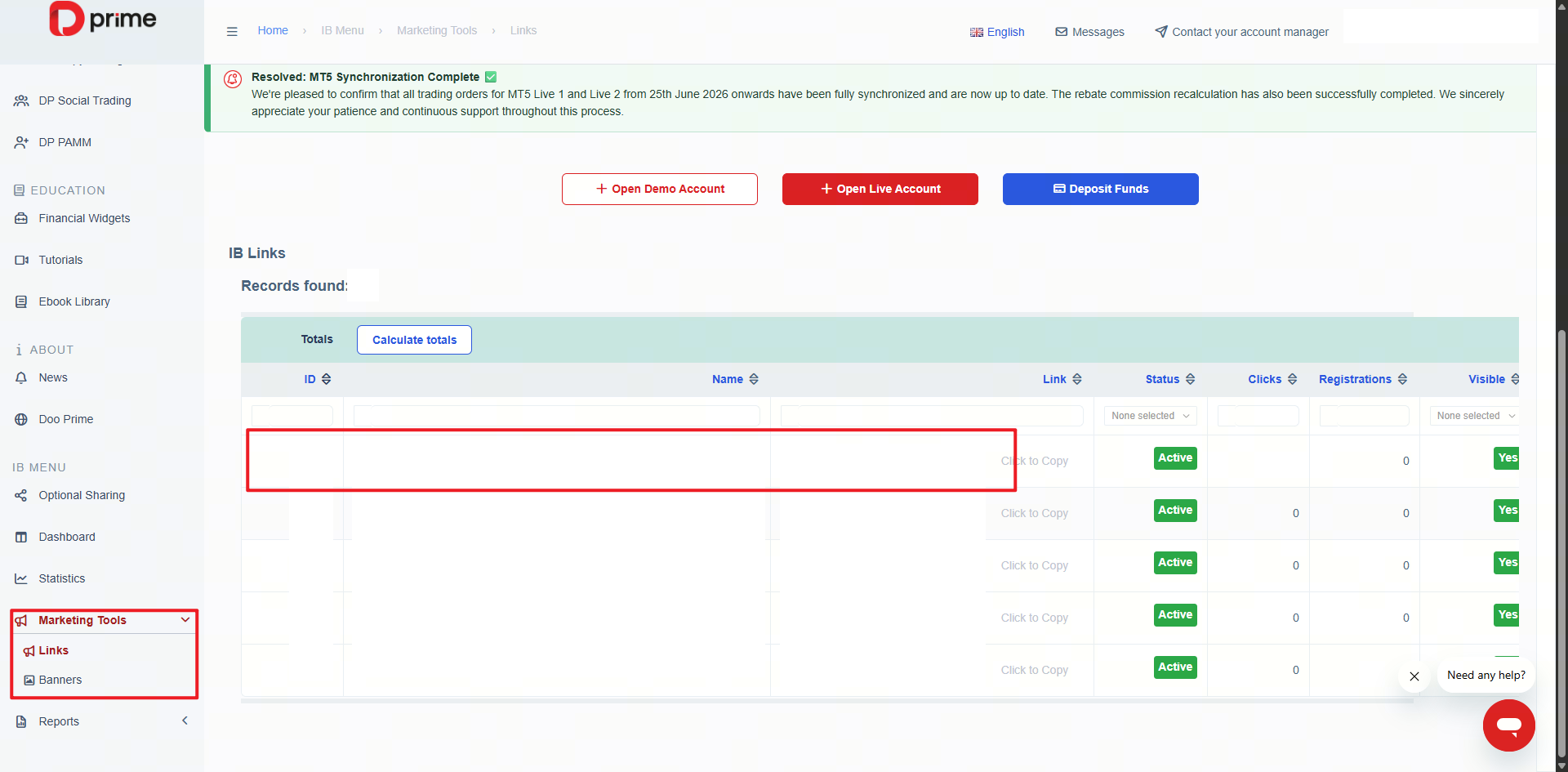
Task: Open Optional Sharing menu item
Action: (82, 495)
